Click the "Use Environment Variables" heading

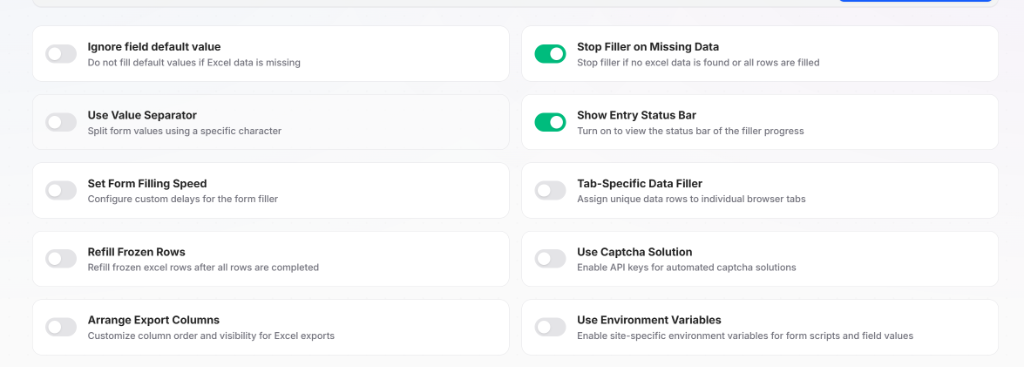(x=649, y=320)
